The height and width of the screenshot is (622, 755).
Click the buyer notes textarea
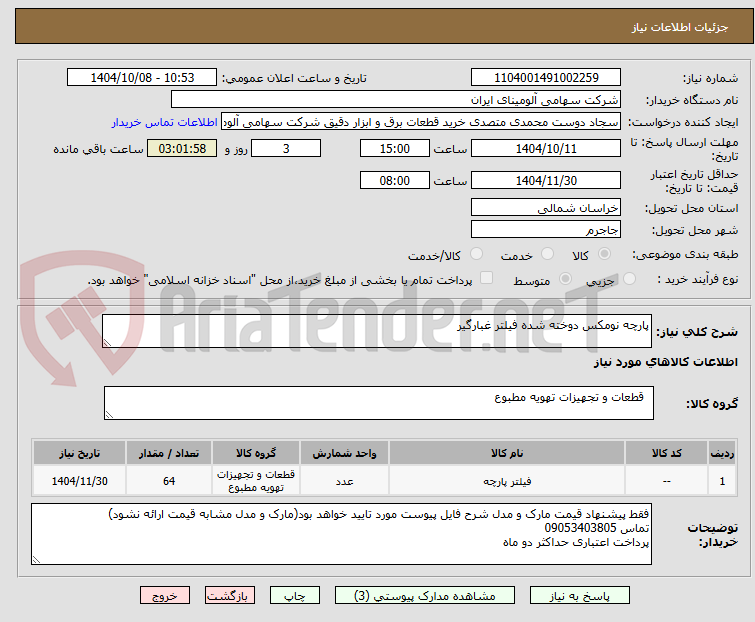coord(341,534)
